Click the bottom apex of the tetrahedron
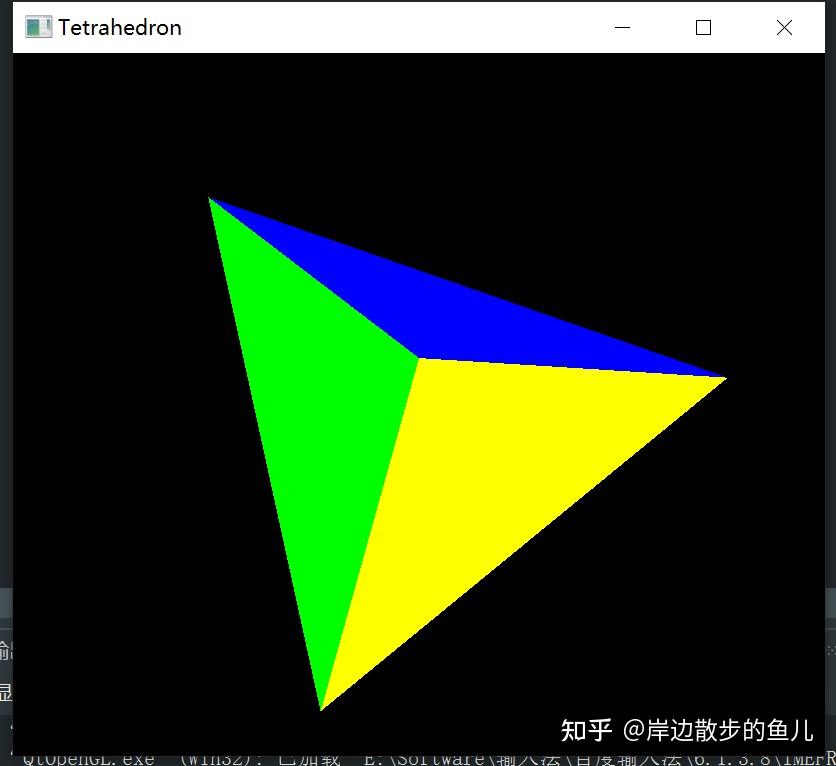 tap(322, 708)
